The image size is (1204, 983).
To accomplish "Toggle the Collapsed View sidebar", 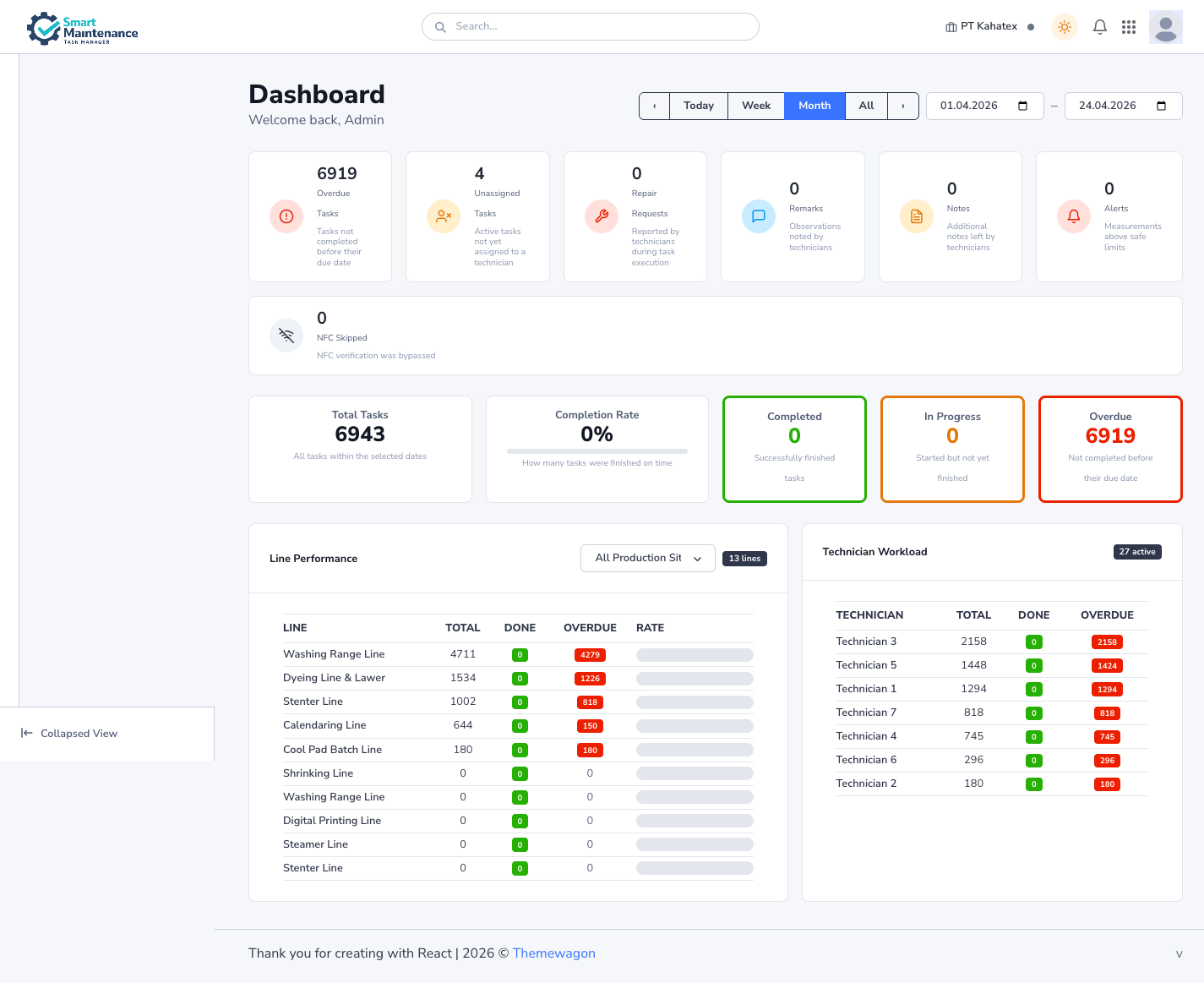I will (69, 734).
